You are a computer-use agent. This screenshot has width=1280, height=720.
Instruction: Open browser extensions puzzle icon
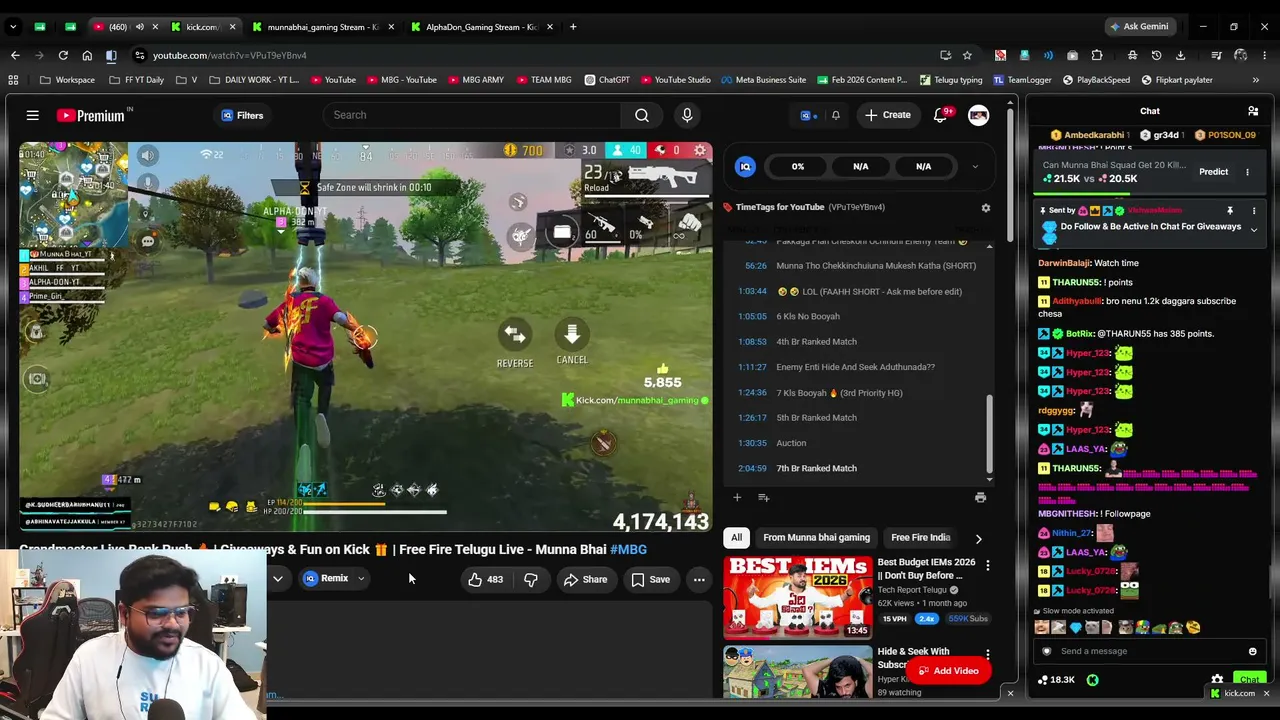tap(1097, 55)
